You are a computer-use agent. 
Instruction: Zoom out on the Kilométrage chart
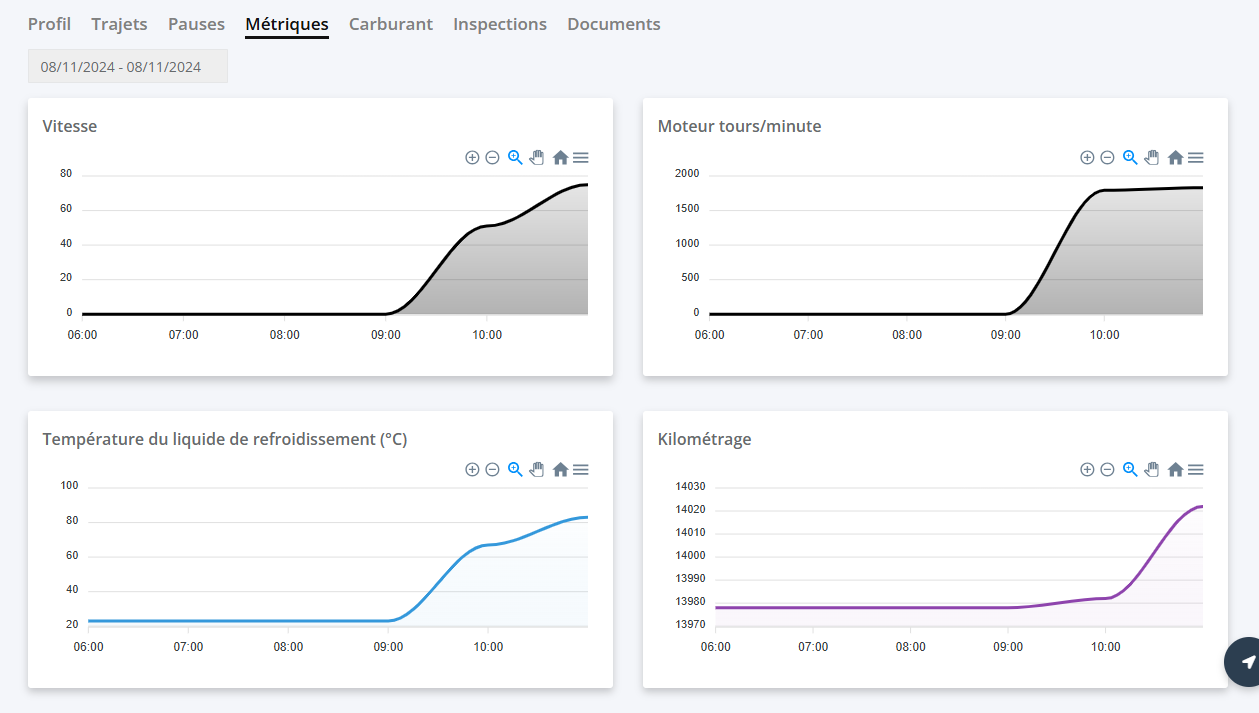click(x=1107, y=469)
